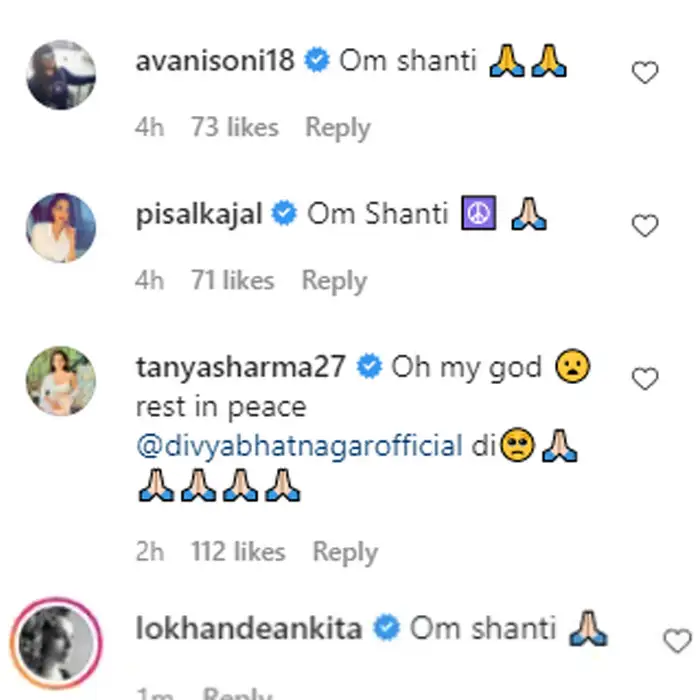Reply to tanyasharma27's comment

345,551
